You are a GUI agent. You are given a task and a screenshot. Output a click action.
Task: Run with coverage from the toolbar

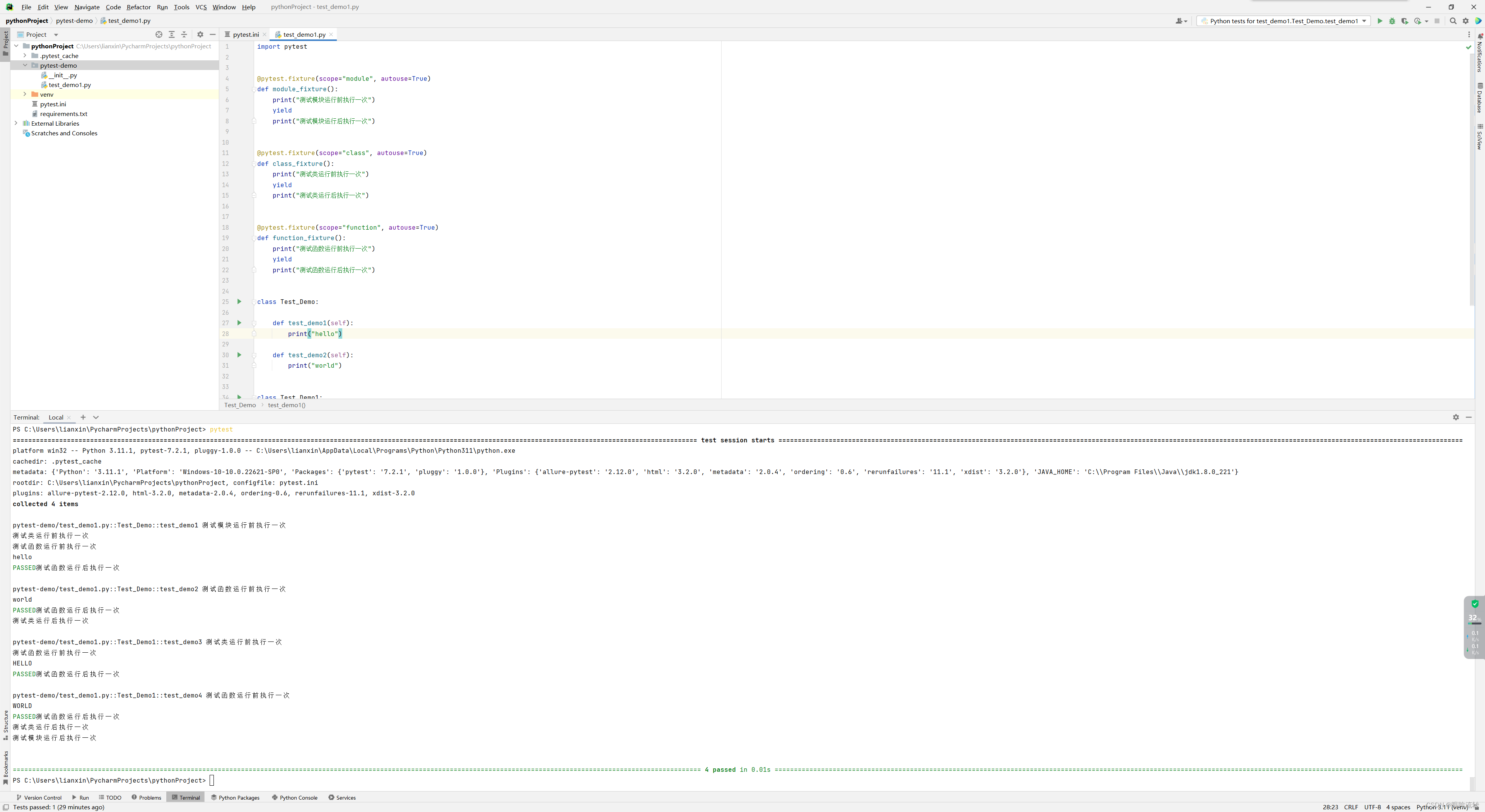pyautogui.click(x=1405, y=21)
